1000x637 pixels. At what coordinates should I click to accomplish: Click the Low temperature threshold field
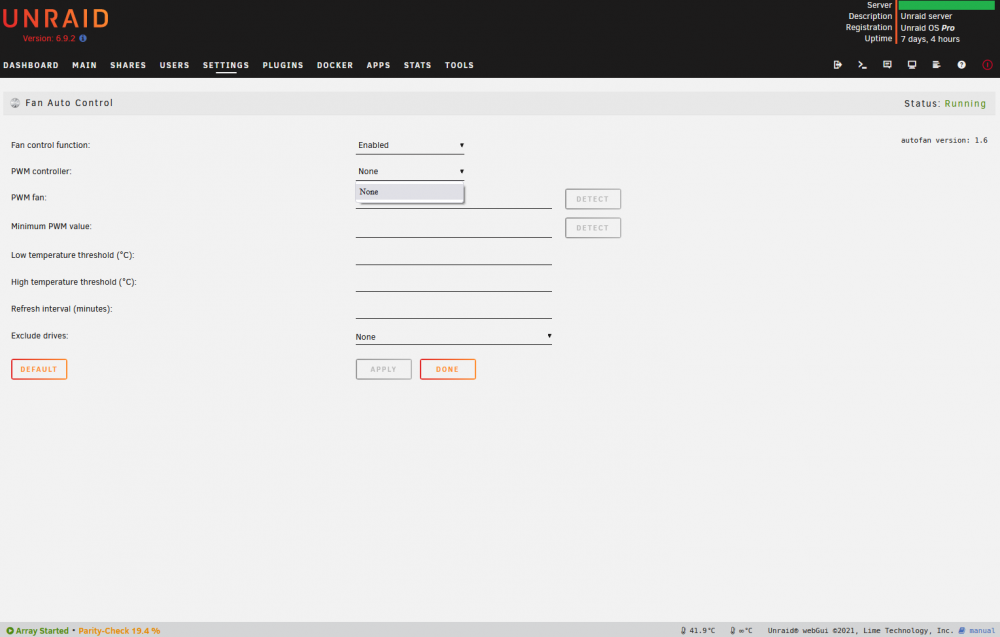point(453,256)
